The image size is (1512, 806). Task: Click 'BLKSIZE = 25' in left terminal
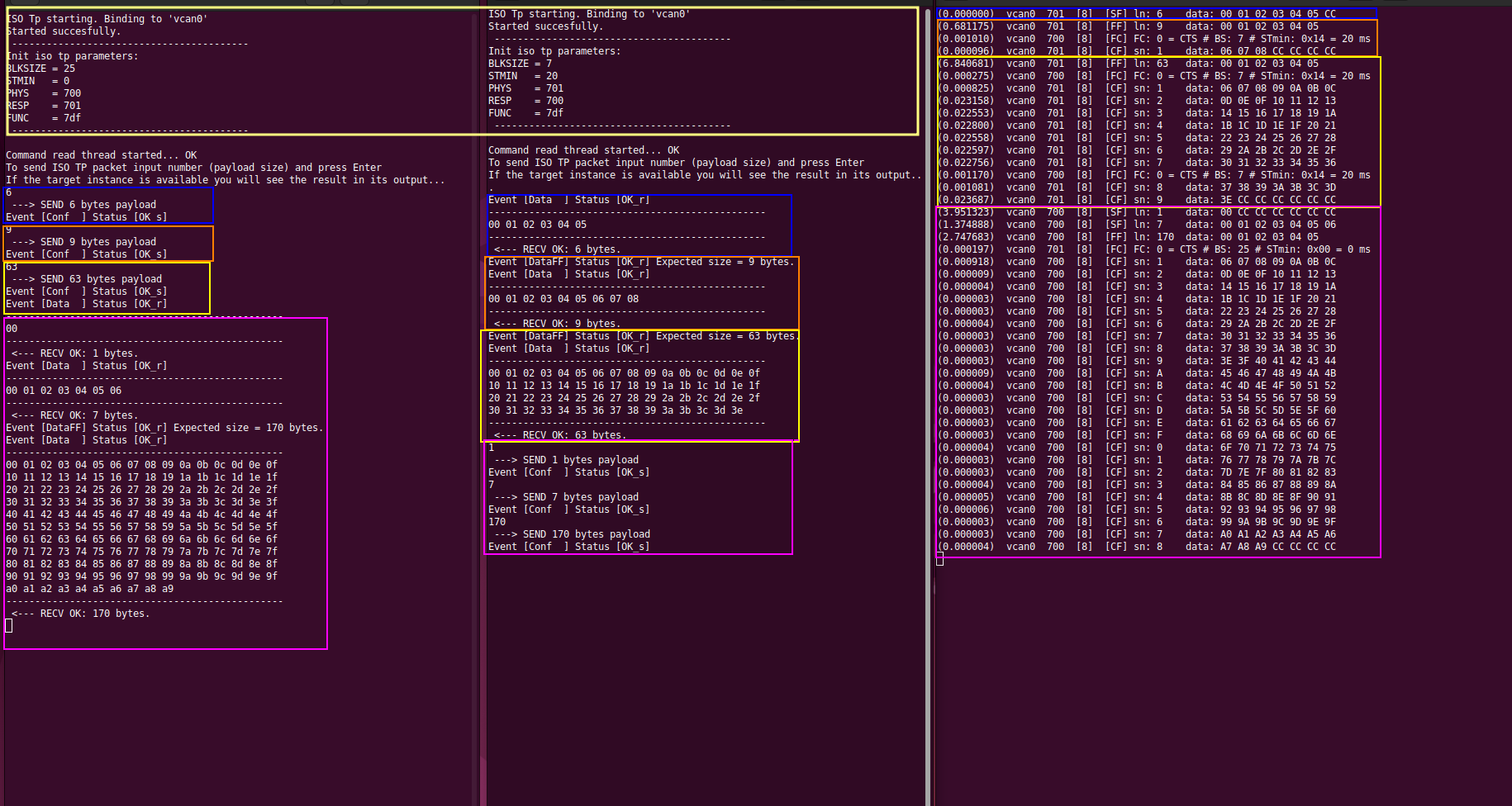point(40,69)
